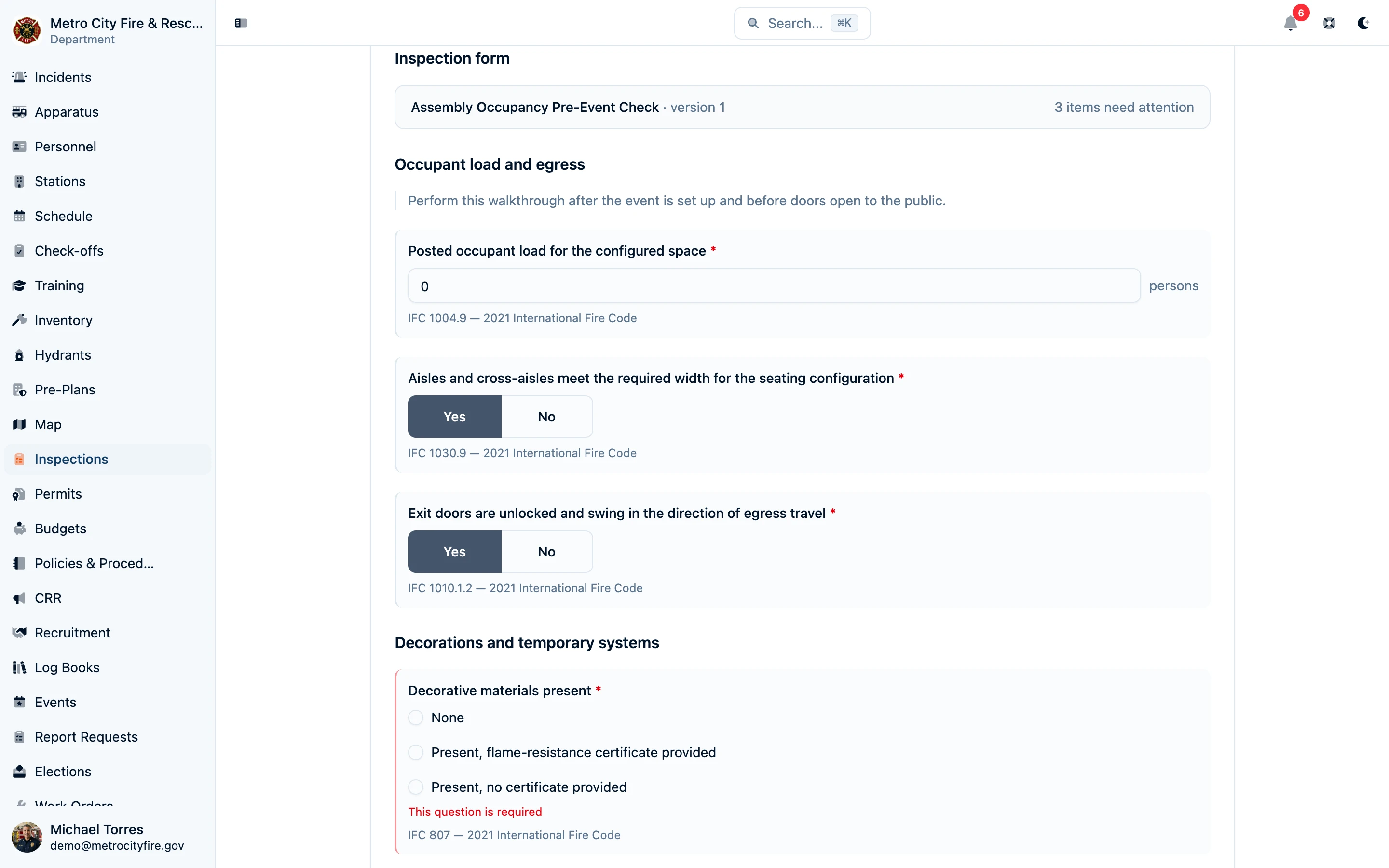This screenshot has width=1389, height=868.
Task: Go to the Budgets page link
Action: pyautogui.click(x=108, y=529)
